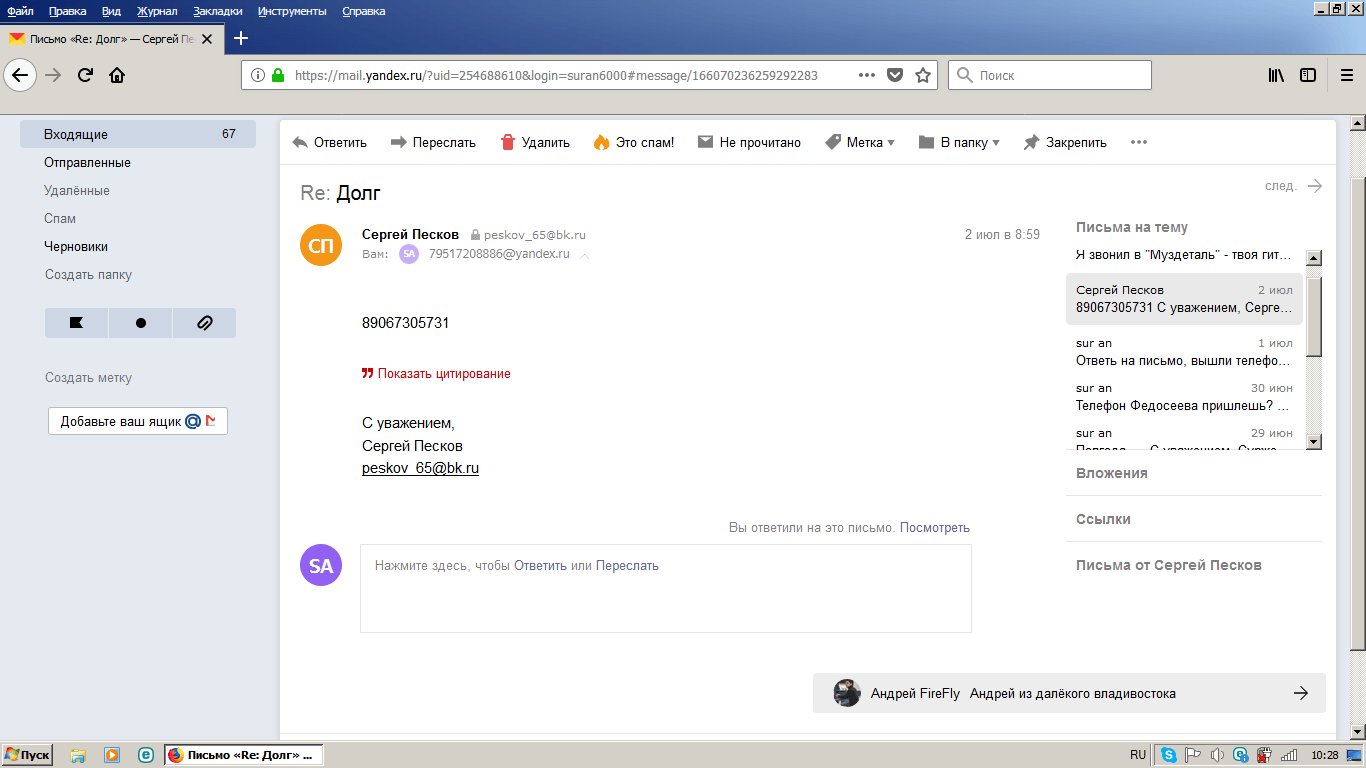Screen dimensions: 1366x768
Task: Click Переслать link in quick reply box
Action: 627,565
